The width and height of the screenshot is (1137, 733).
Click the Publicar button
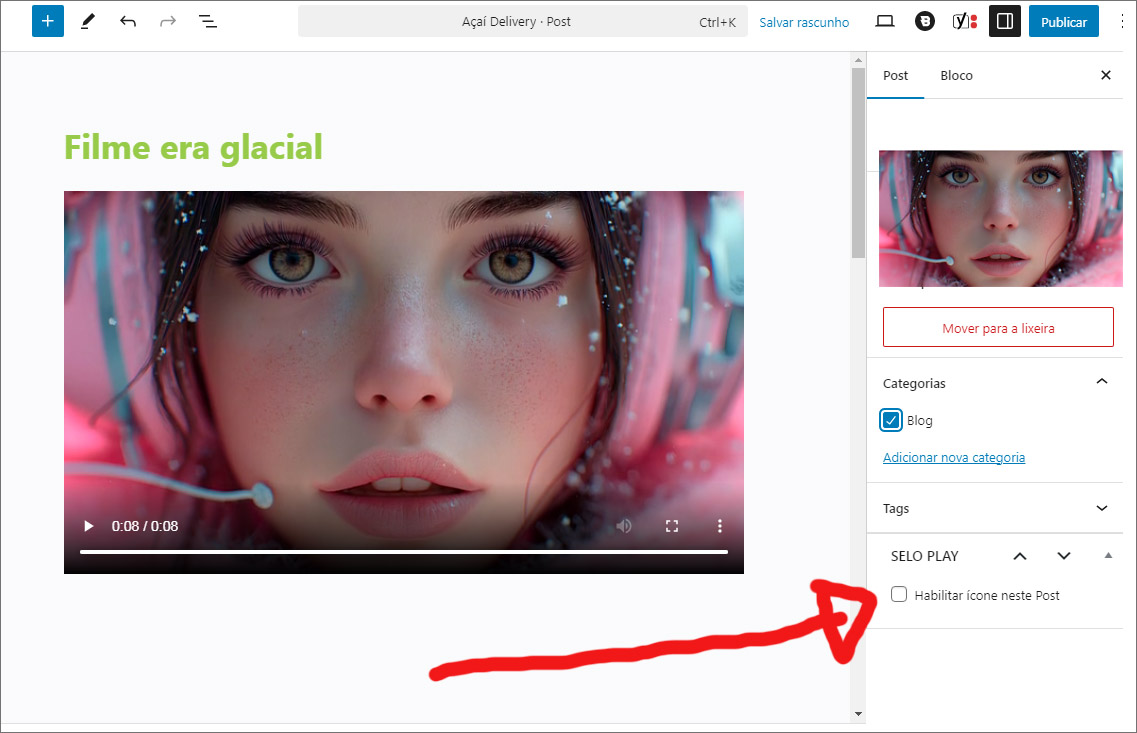1064,22
